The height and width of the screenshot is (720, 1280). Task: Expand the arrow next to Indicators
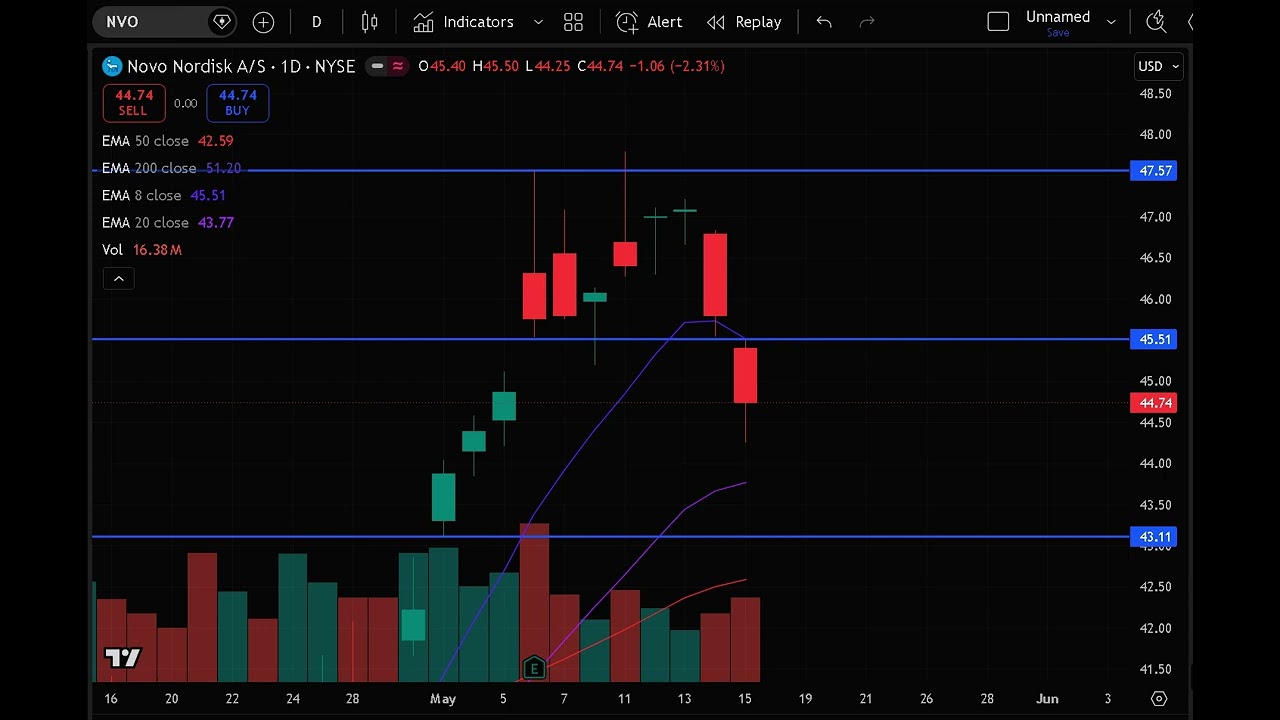(538, 22)
